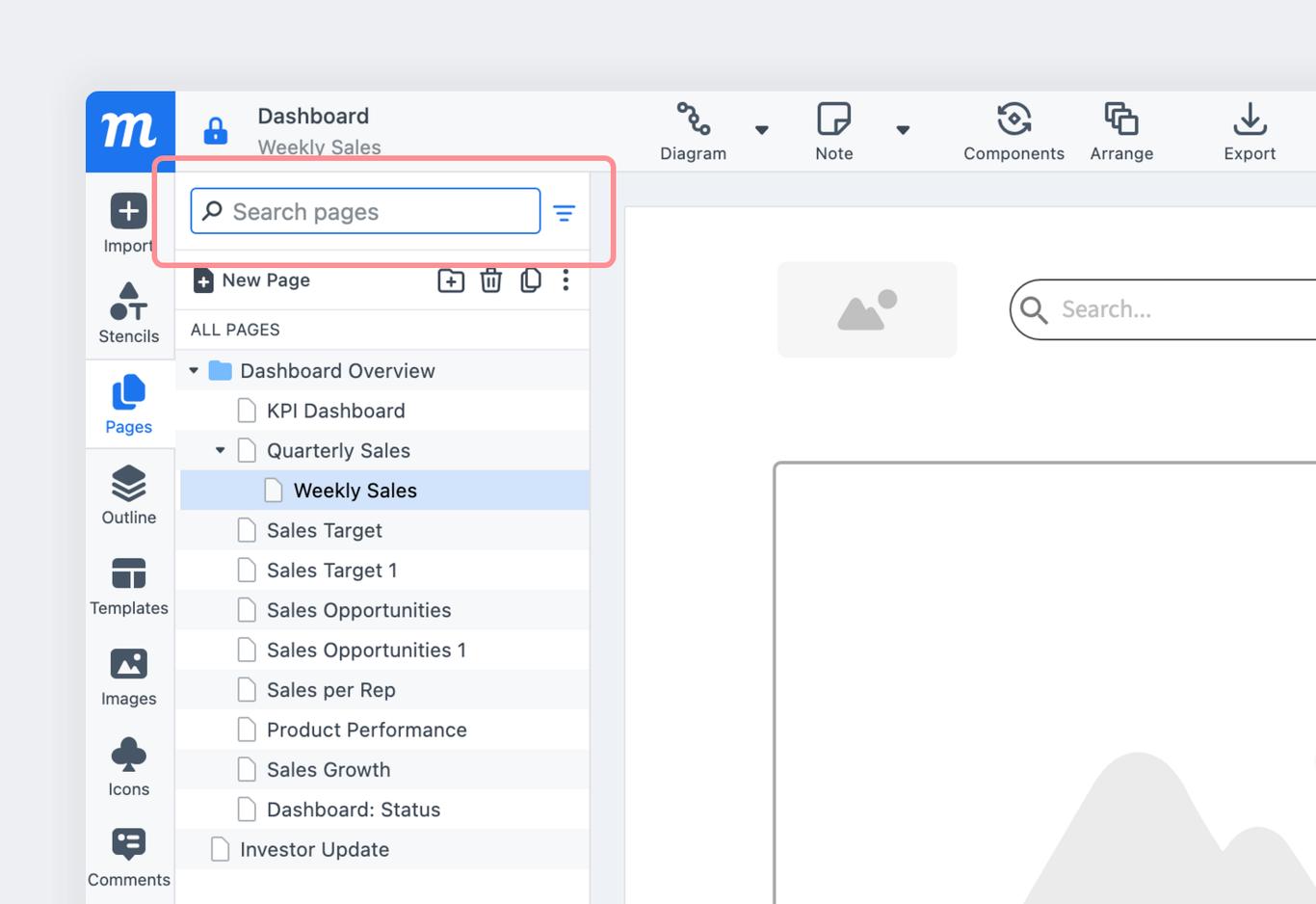This screenshot has height=904, width=1316.
Task: Select the Sales per Rep page
Action: tap(384, 690)
